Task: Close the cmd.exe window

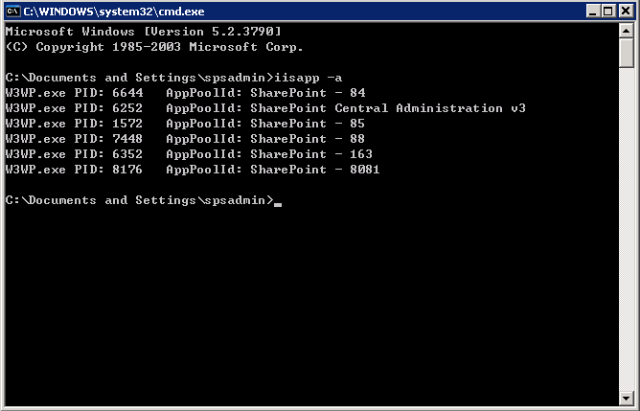Action: [x=625, y=11]
